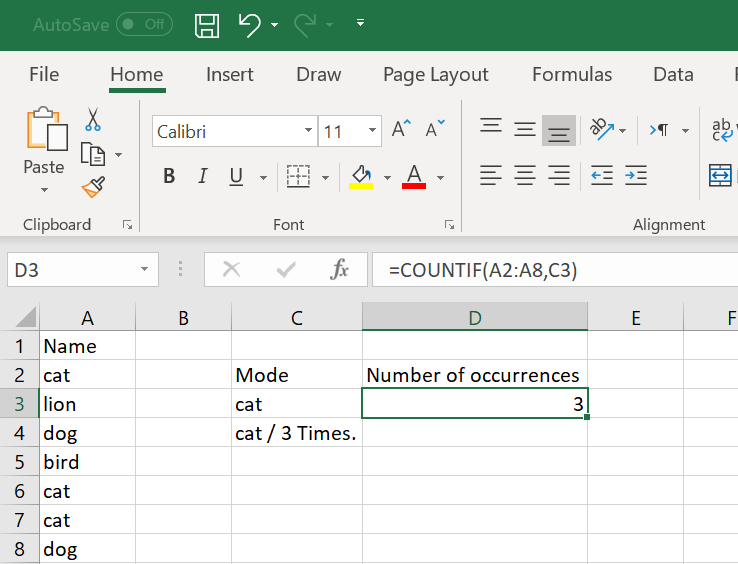Toggle Bottom Align vertical alignment

pos(559,130)
